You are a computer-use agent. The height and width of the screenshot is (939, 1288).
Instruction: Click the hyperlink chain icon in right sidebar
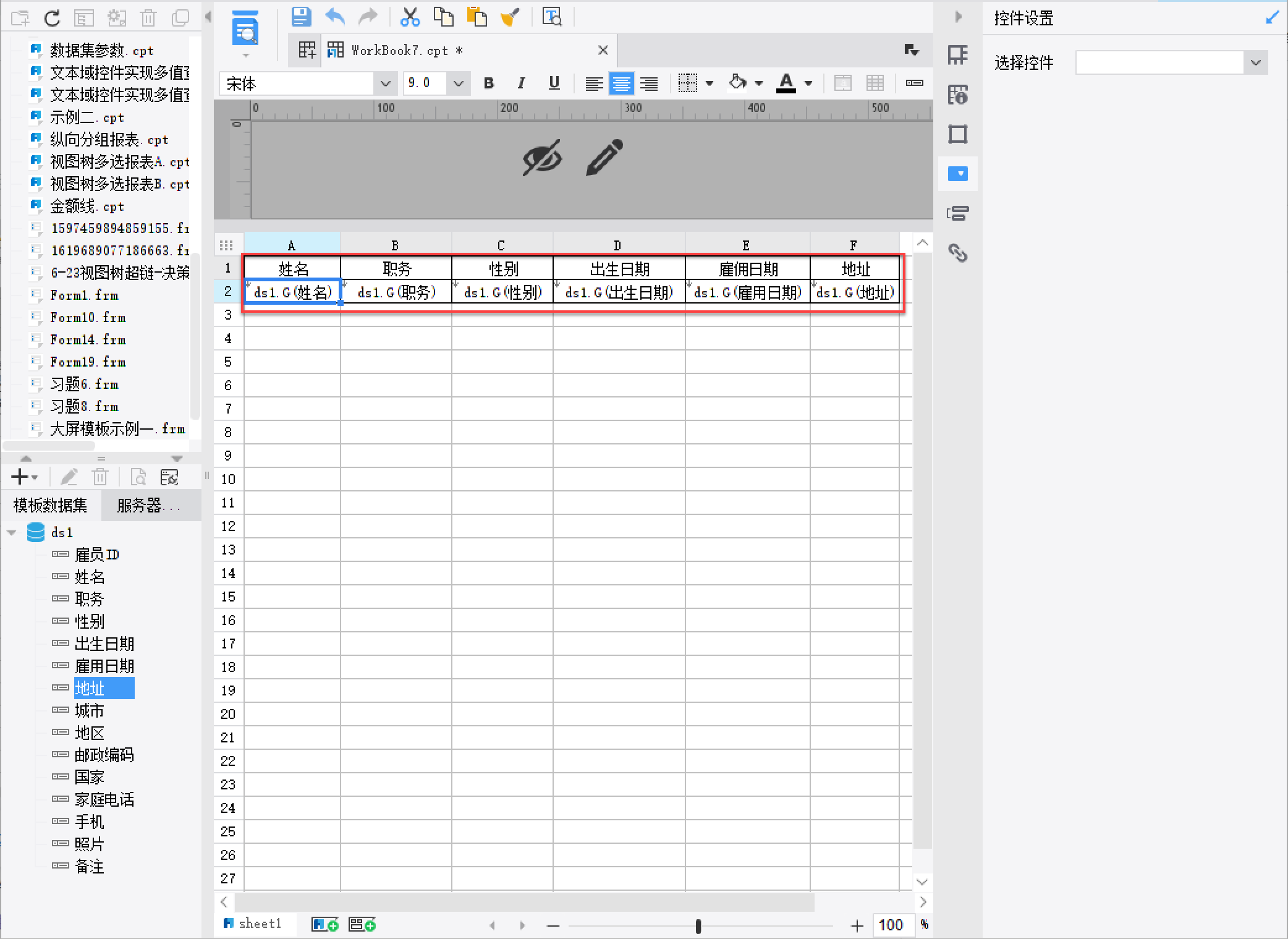click(957, 253)
